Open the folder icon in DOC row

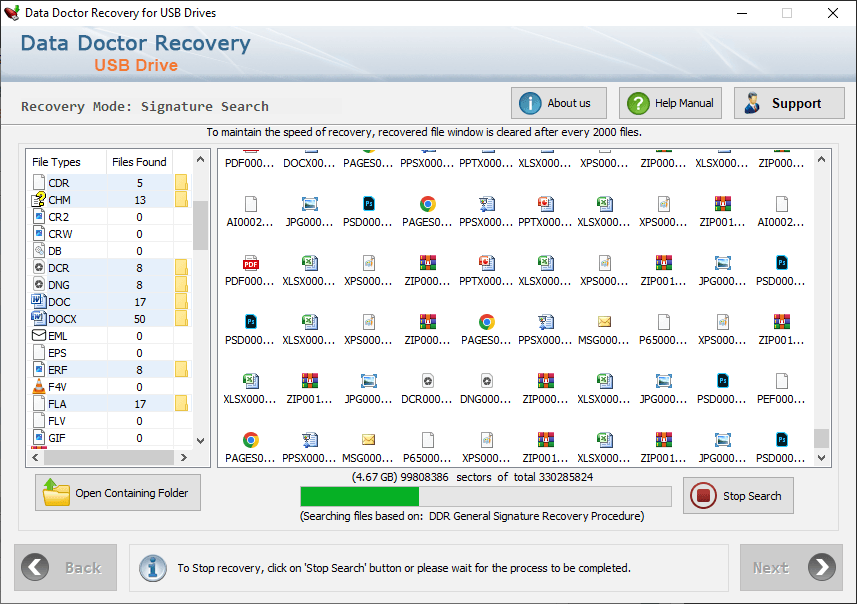tap(181, 301)
